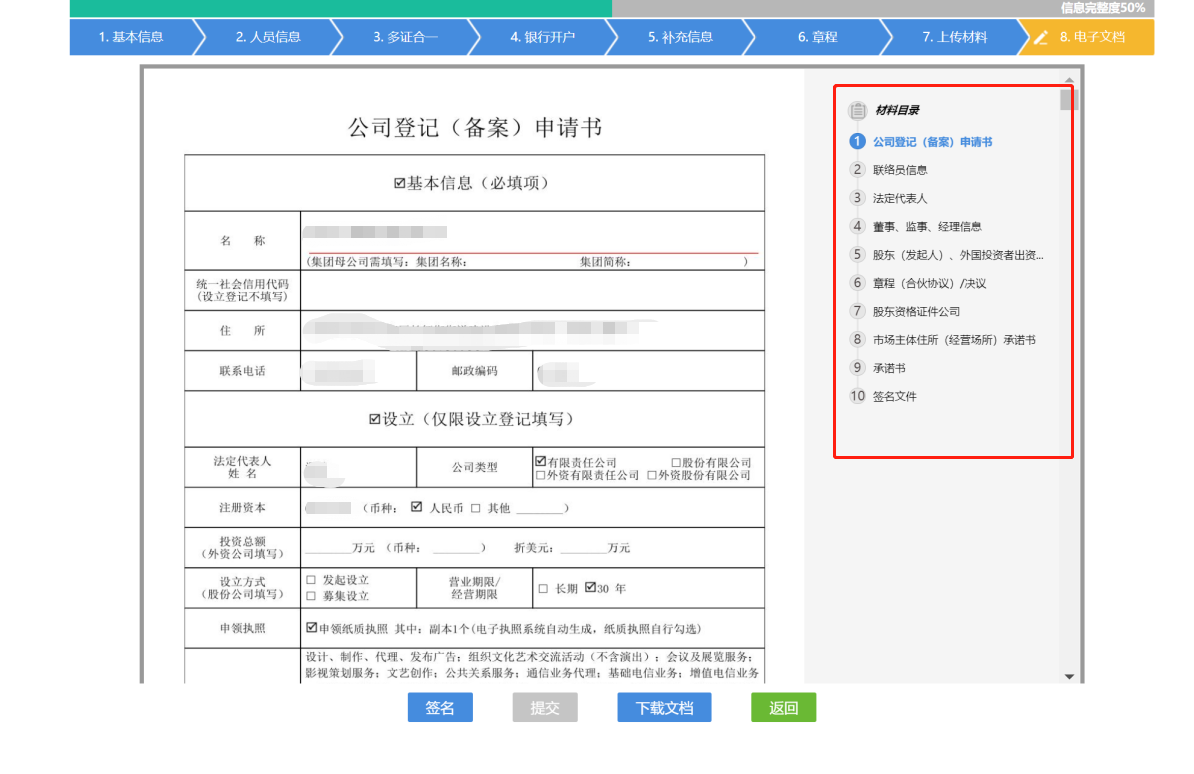The width and height of the screenshot is (1194, 774).
Task: Click 下载文档 button
Action: (x=664, y=708)
